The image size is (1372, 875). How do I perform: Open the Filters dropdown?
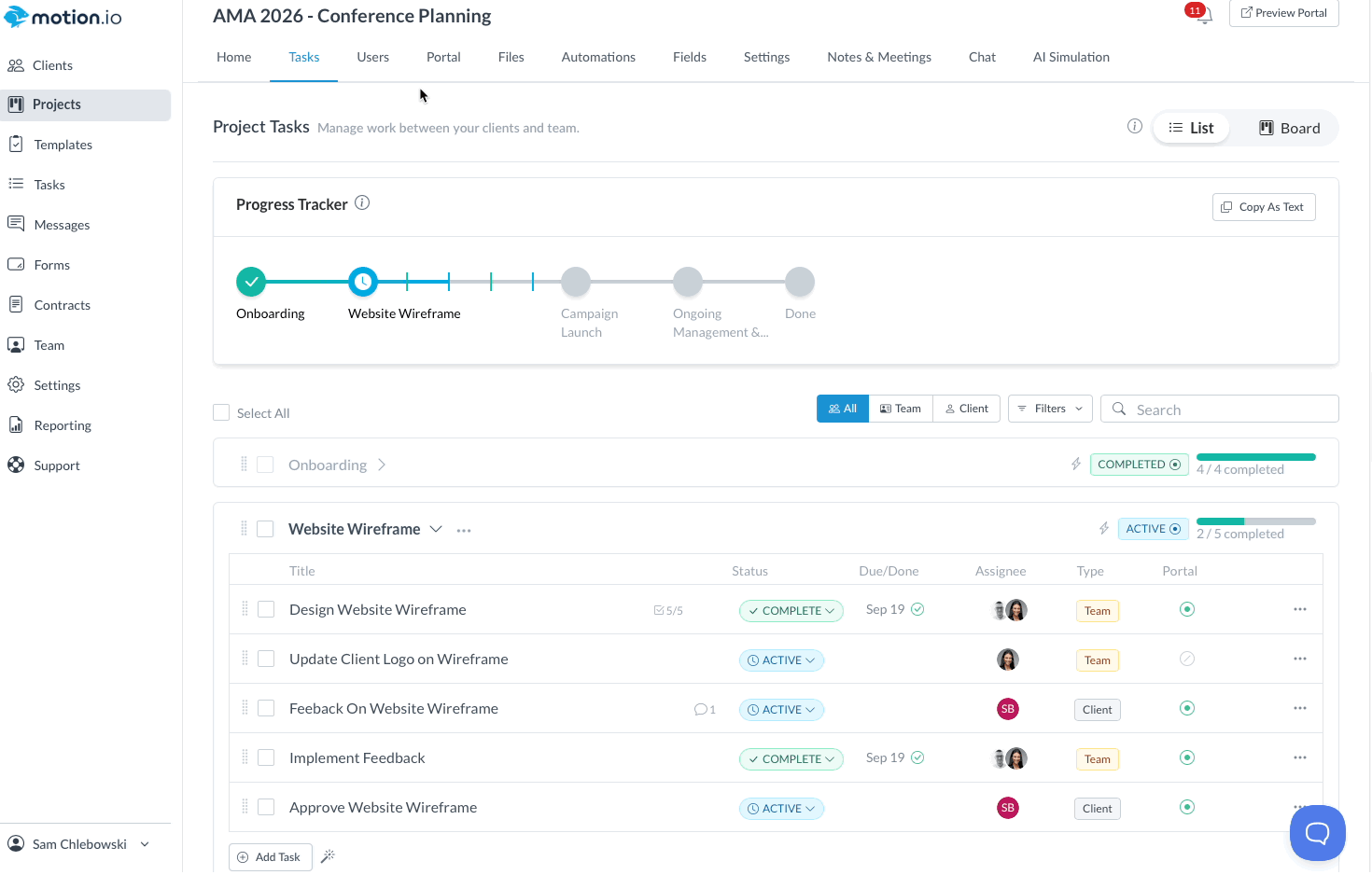pos(1050,409)
